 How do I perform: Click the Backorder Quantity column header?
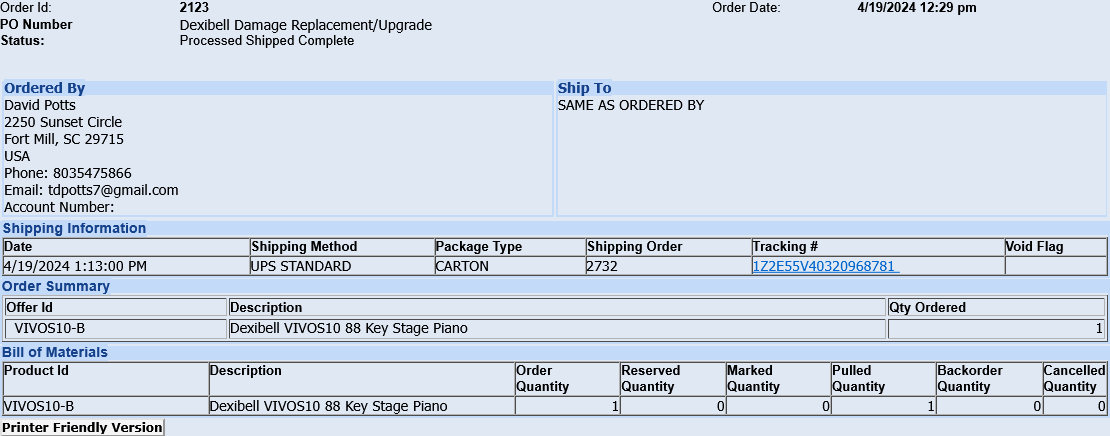point(963,378)
